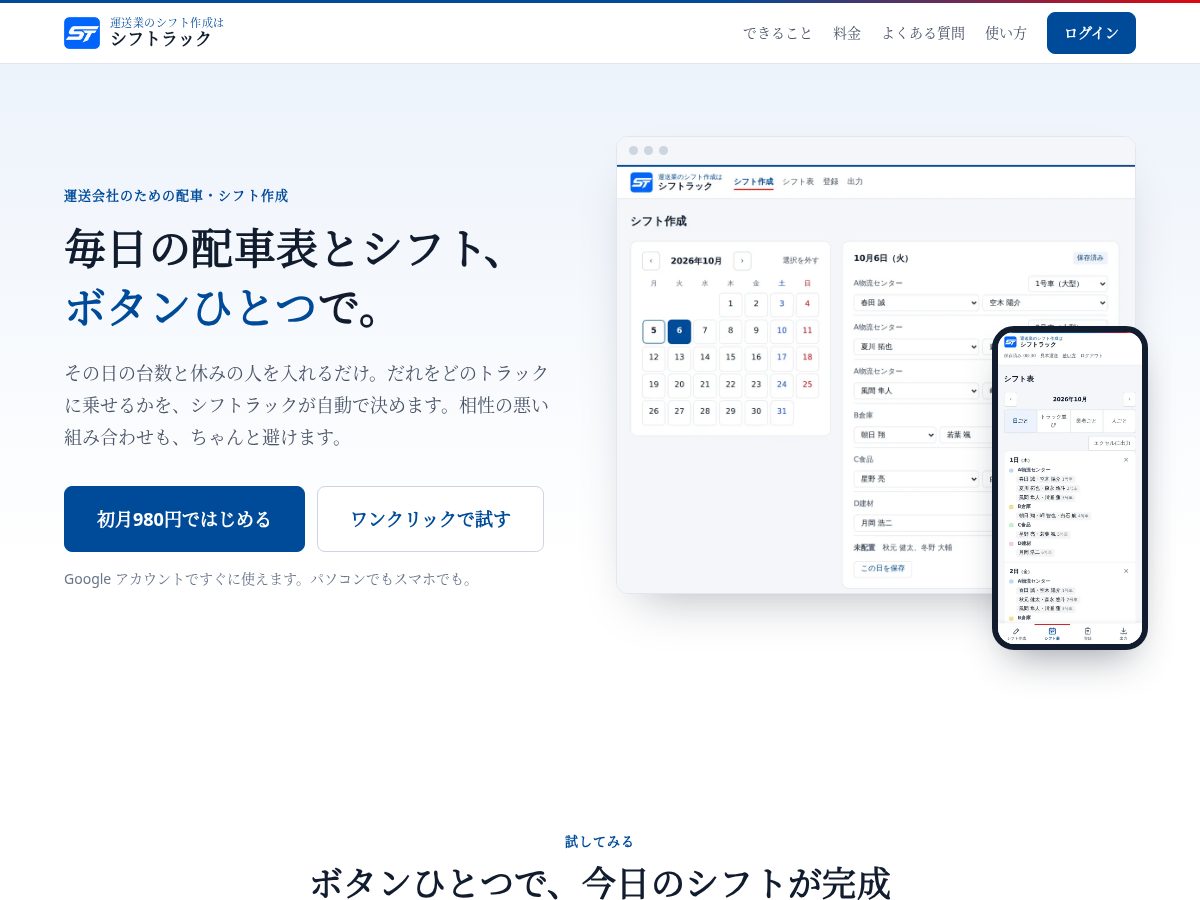The image size is (1200, 900).
Task: Tap pencil シフト作成 icon in phone bottom bar
Action: click(1016, 633)
